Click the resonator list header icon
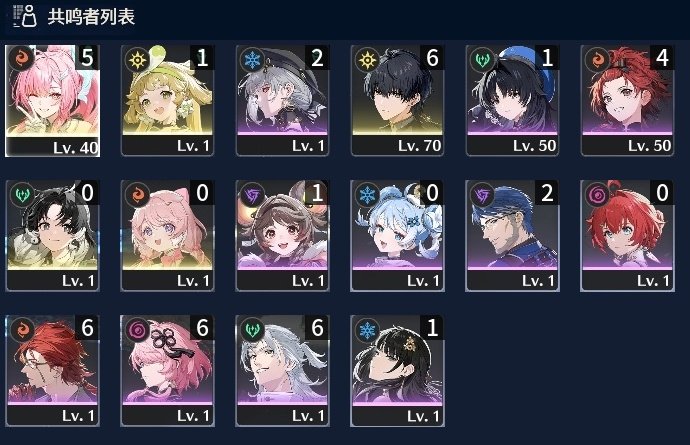 tap(24, 16)
